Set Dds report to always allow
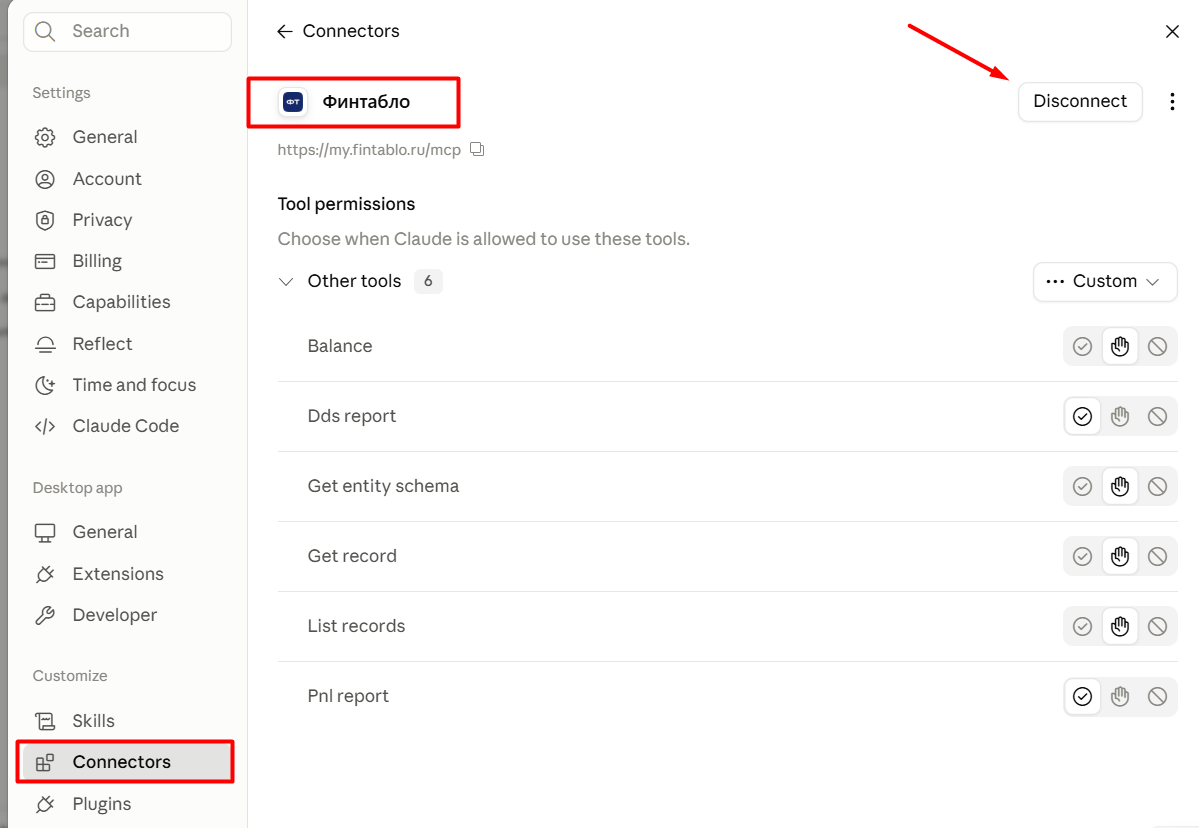The width and height of the screenshot is (1199, 828). click(x=1082, y=417)
